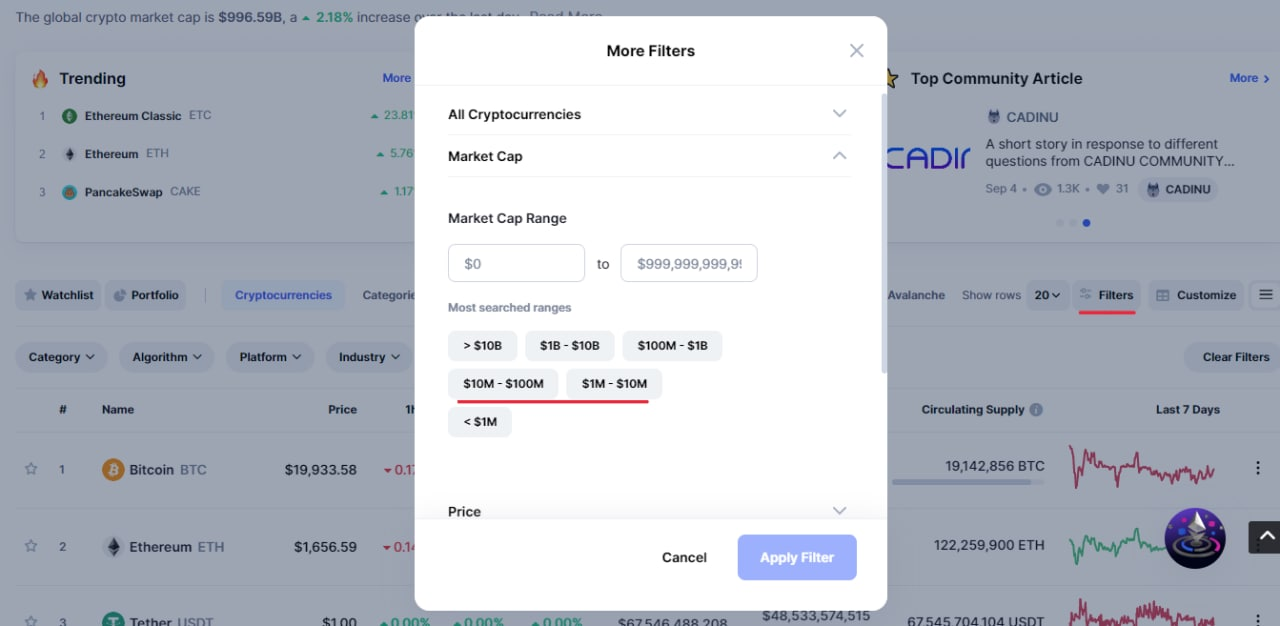The image size is (1280, 626).
Task: Expand the All Cryptocurrencies section
Action: point(650,114)
